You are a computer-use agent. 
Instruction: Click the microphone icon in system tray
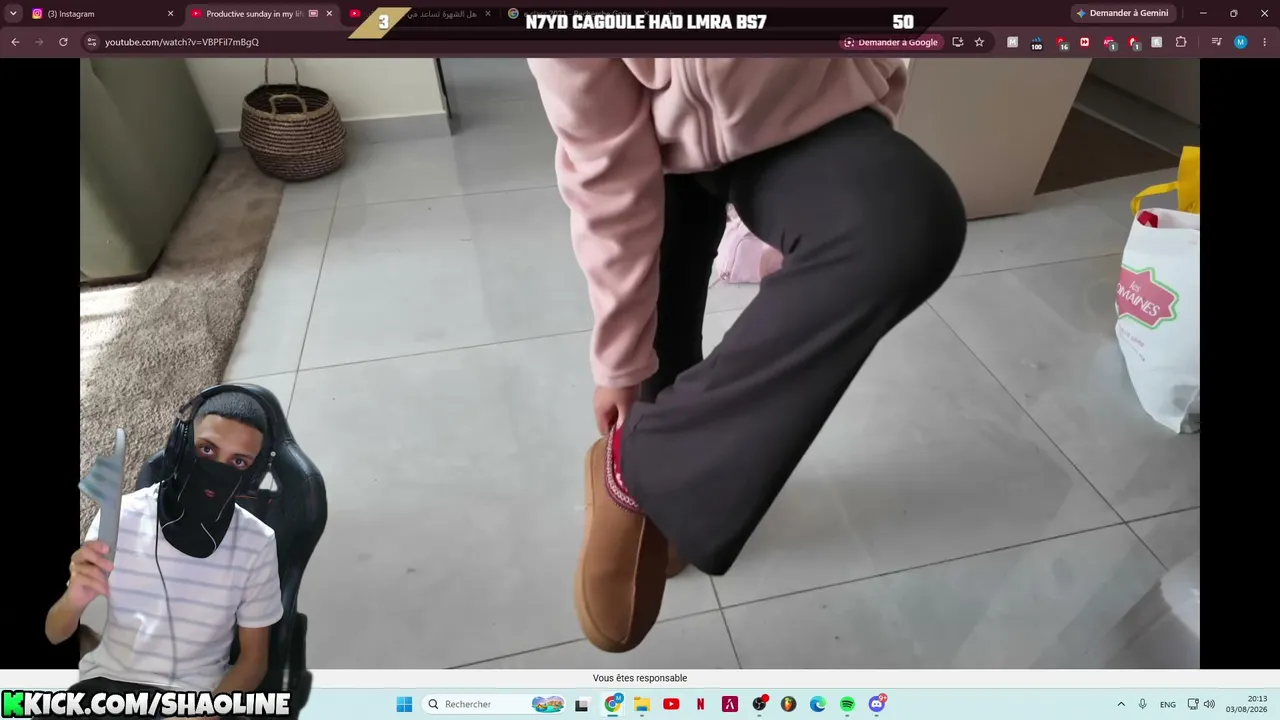(x=1143, y=704)
